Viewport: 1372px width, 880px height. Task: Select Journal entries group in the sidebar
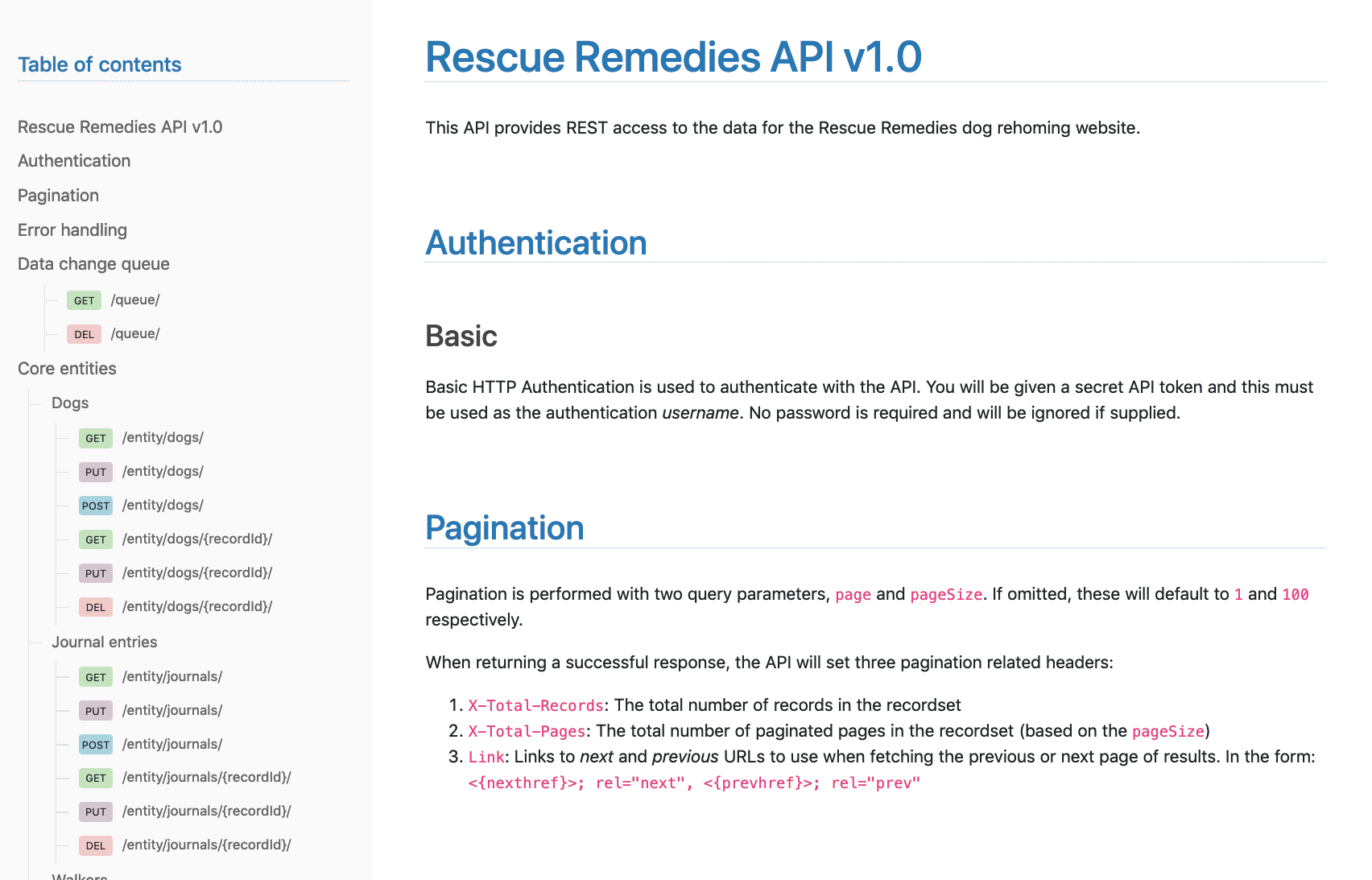point(105,642)
